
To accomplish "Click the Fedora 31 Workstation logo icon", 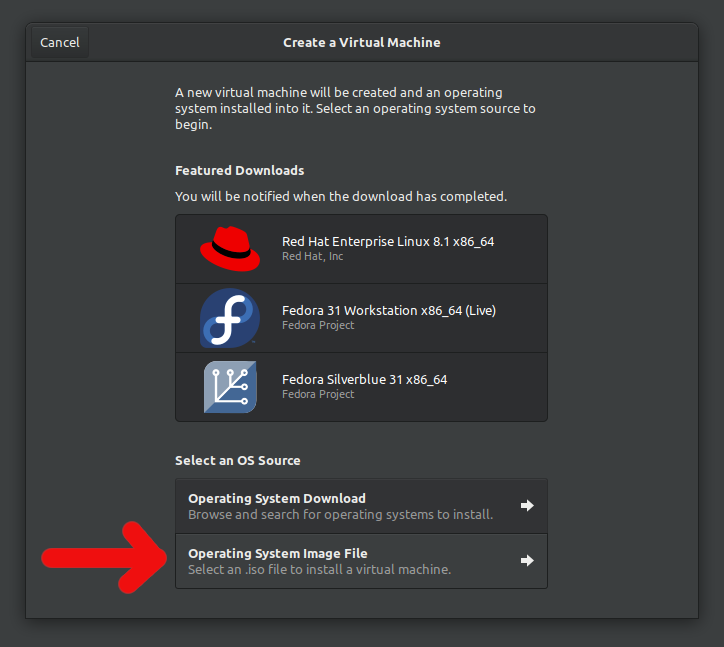I will 230,318.
